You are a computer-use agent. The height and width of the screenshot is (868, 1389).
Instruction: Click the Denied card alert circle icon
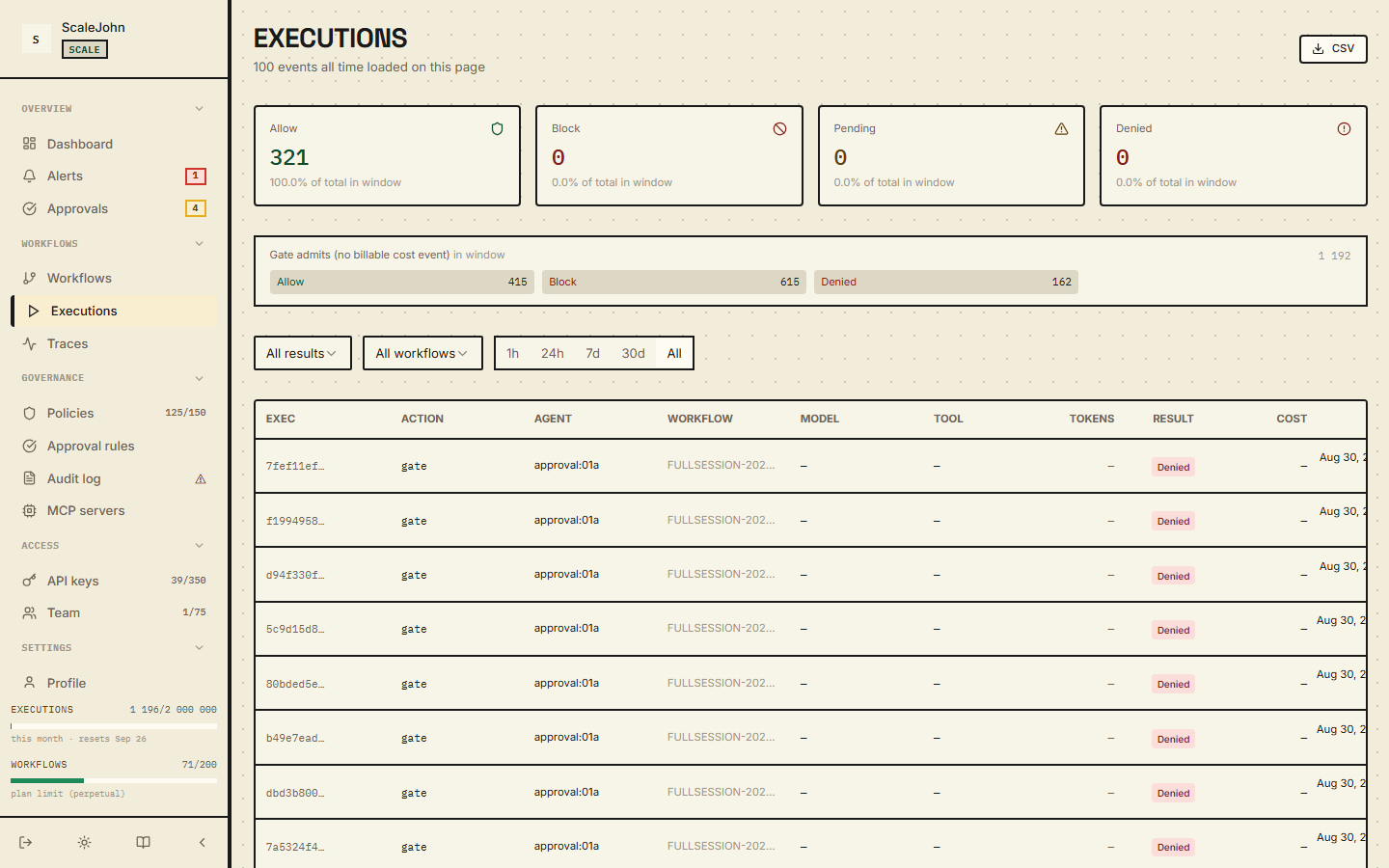[x=1344, y=128]
